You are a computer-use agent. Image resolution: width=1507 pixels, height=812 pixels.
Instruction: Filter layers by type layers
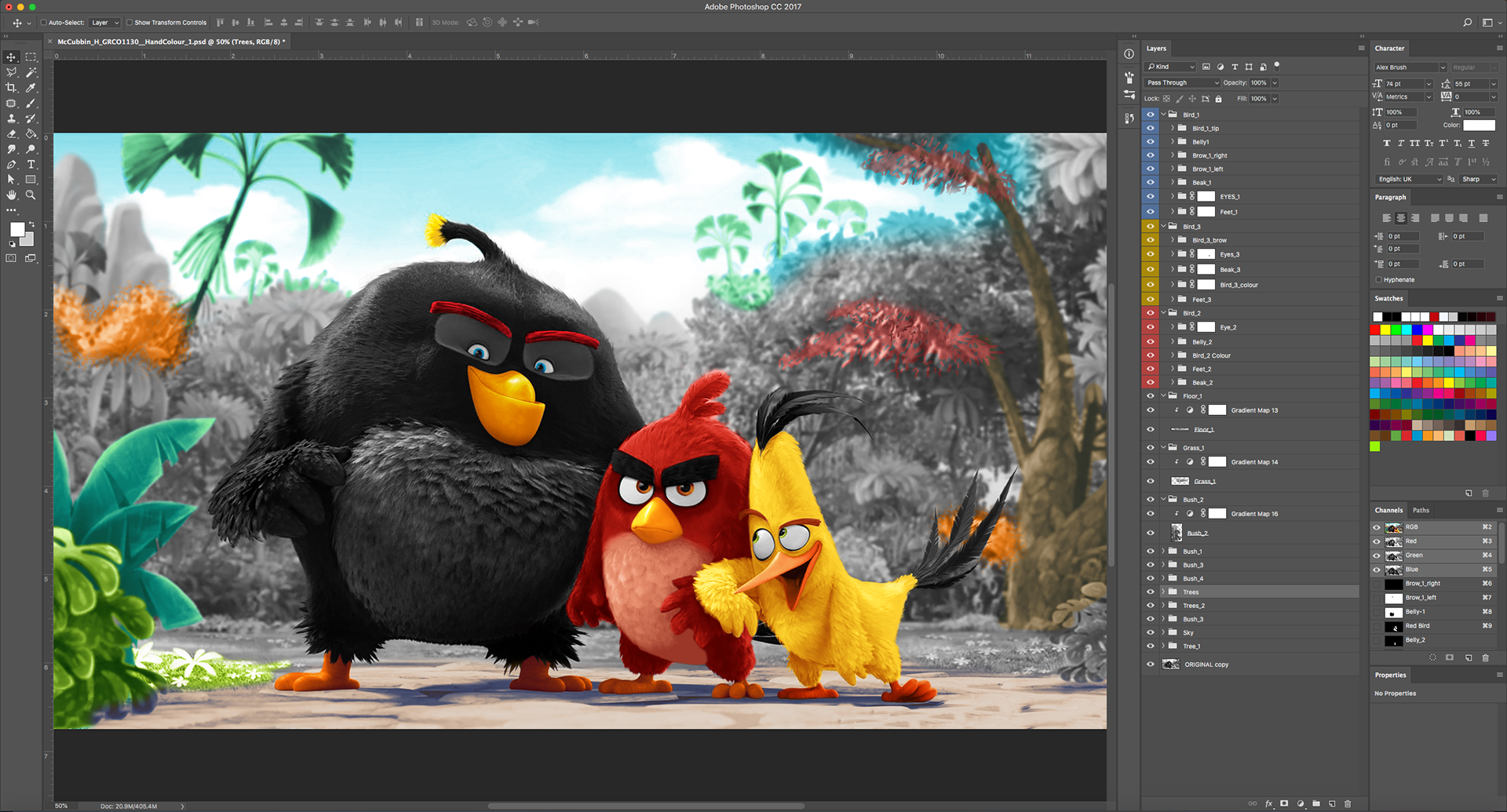tap(1235, 67)
